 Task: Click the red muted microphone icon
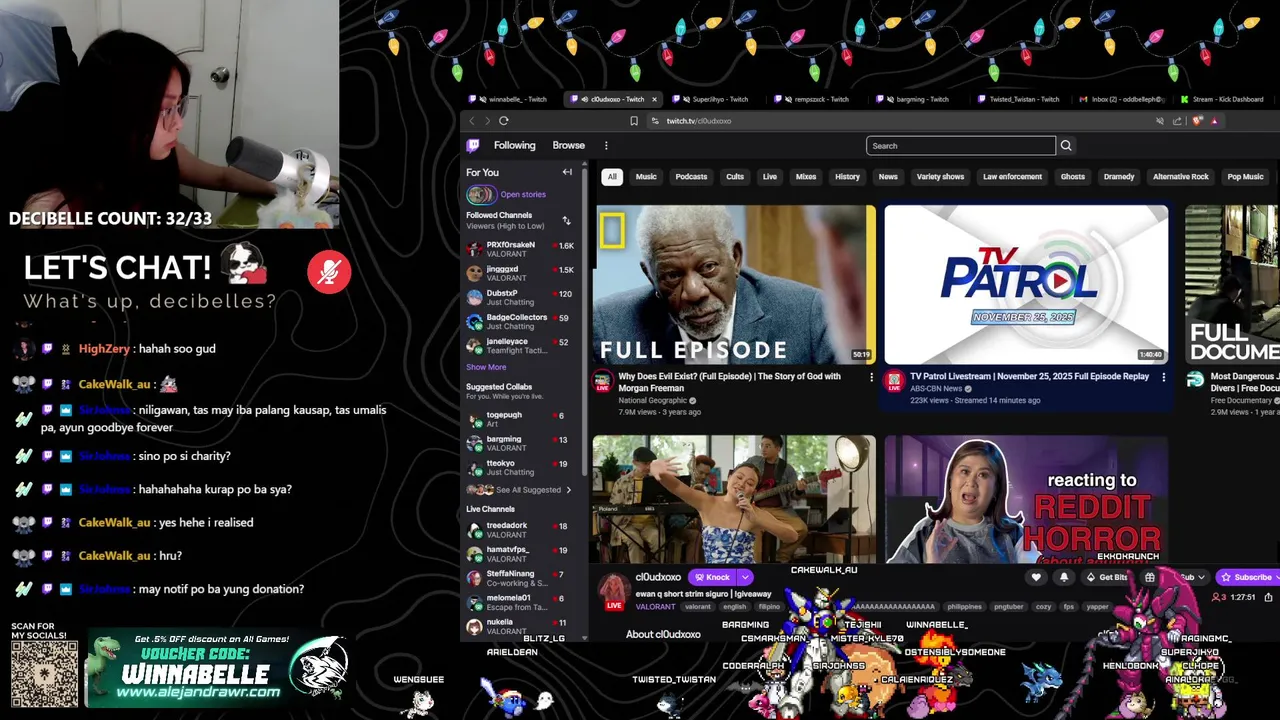coord(329,271)
